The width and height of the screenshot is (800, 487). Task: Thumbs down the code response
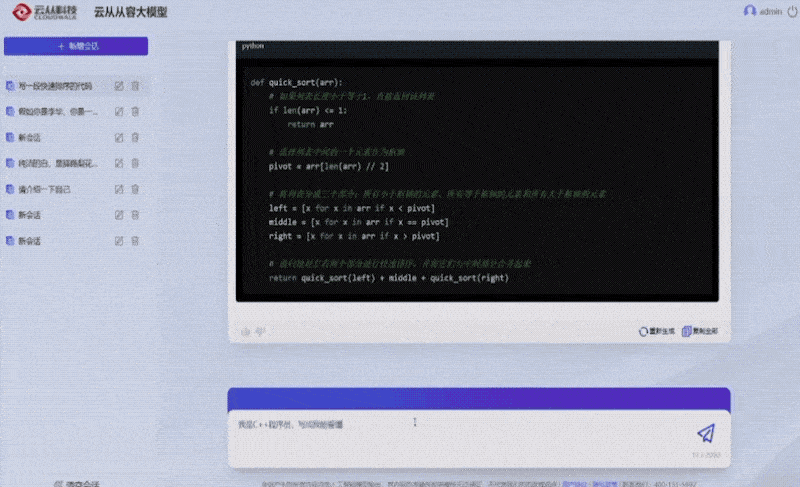(x=259, y=331)
